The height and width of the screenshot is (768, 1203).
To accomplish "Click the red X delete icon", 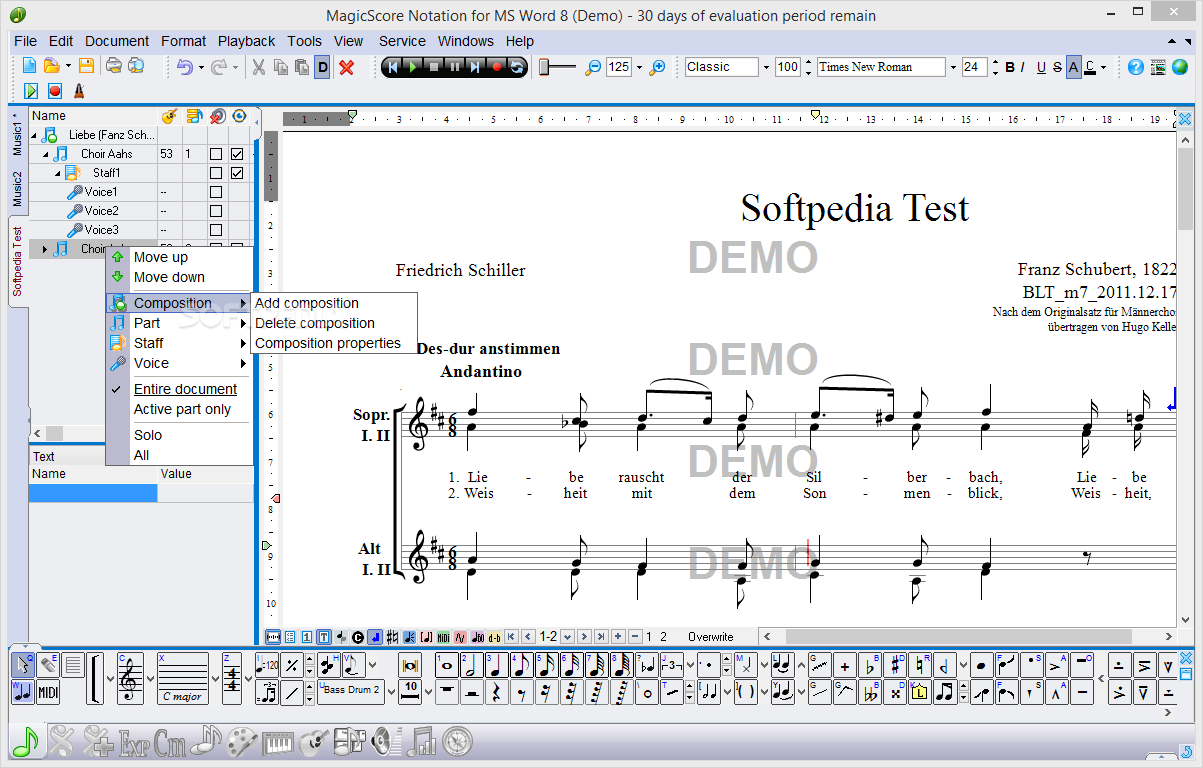I will click(x=347, y=67).
